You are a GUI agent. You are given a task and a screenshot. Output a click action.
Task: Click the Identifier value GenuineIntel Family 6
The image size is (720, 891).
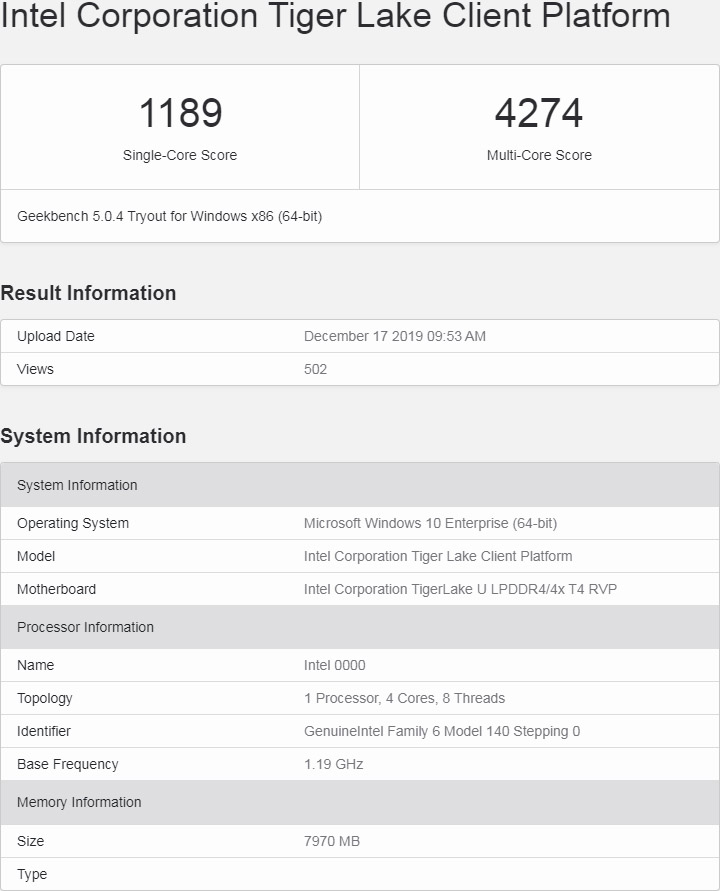442,731
